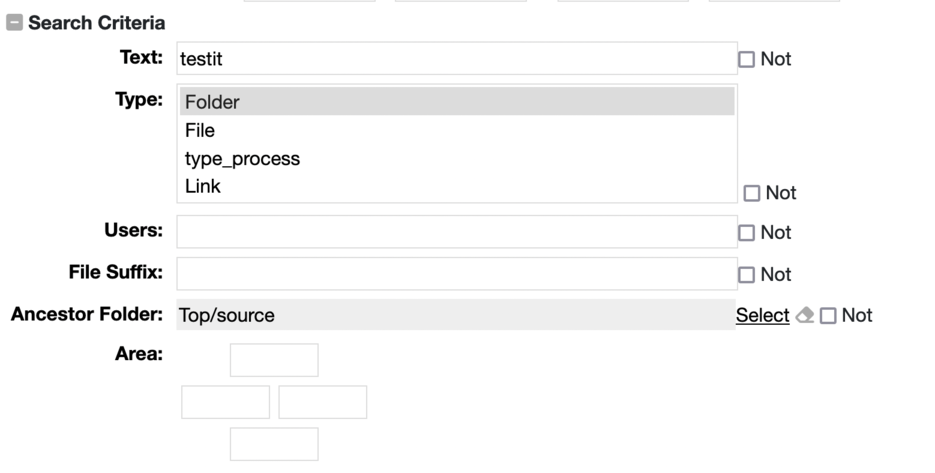The width and height of the screenshot is (935, 473).
Task: Tick the File Suffix Not checkbox
Action: 747,275
